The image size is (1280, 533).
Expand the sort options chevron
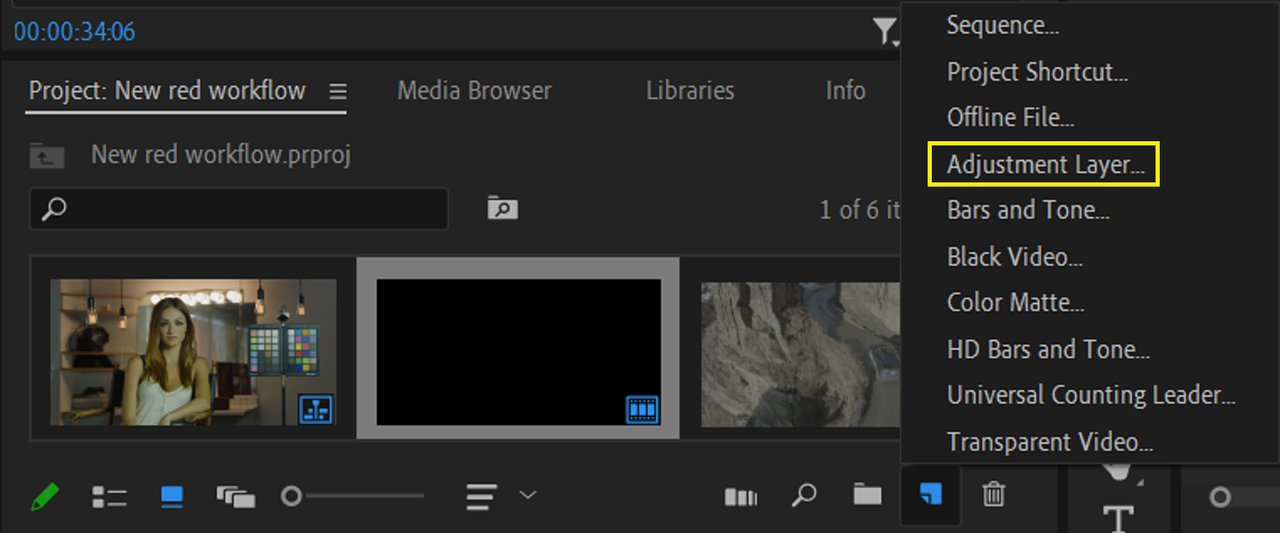point(528,495)
